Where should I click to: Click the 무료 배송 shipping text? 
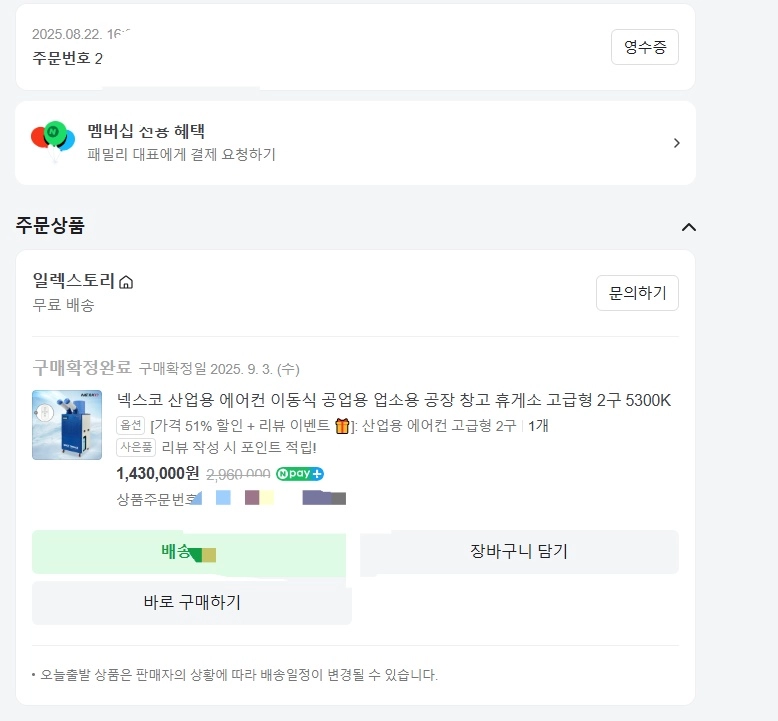[x=63, y=305]
